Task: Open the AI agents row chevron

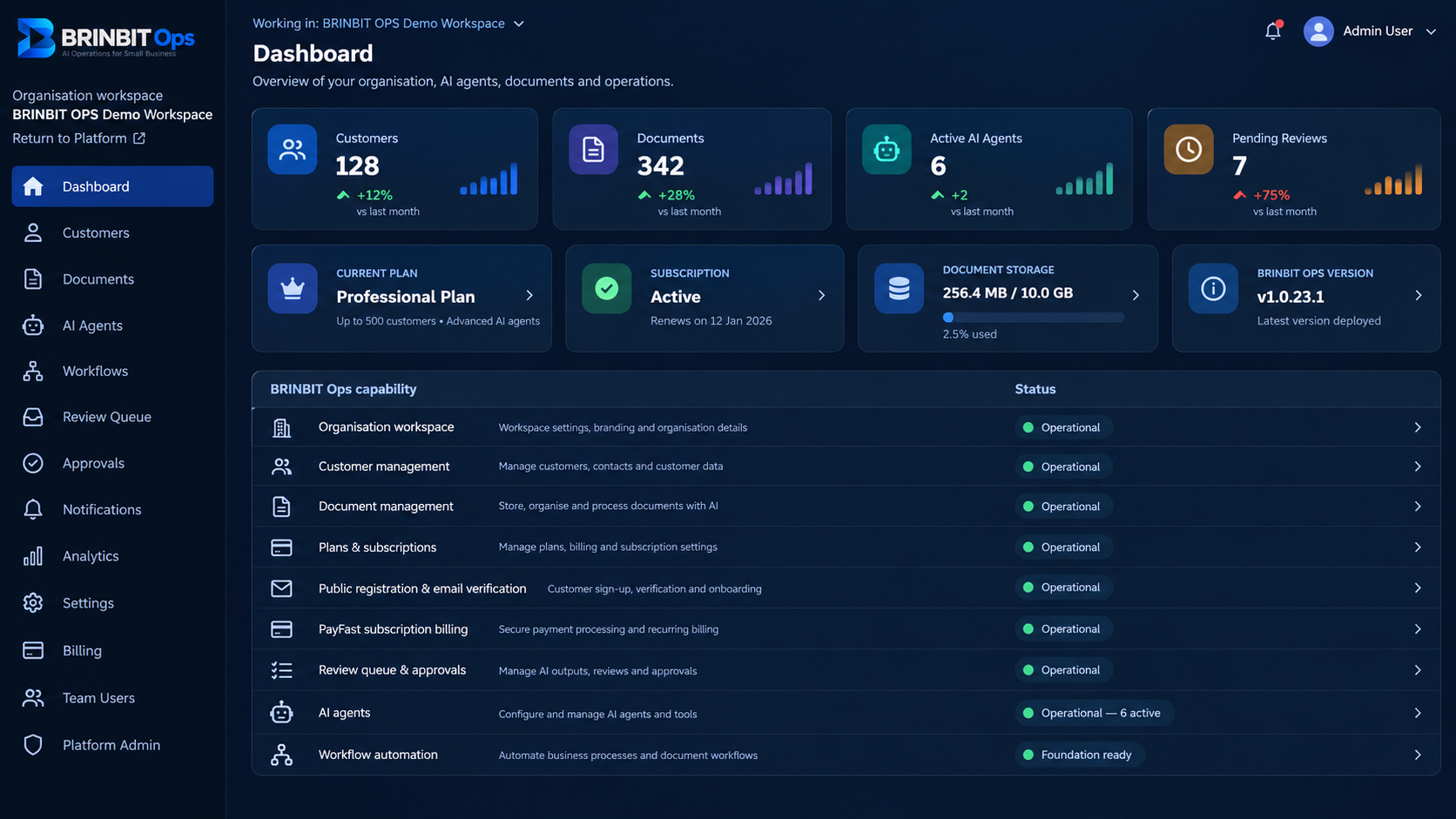Action: click(1418, 713)
